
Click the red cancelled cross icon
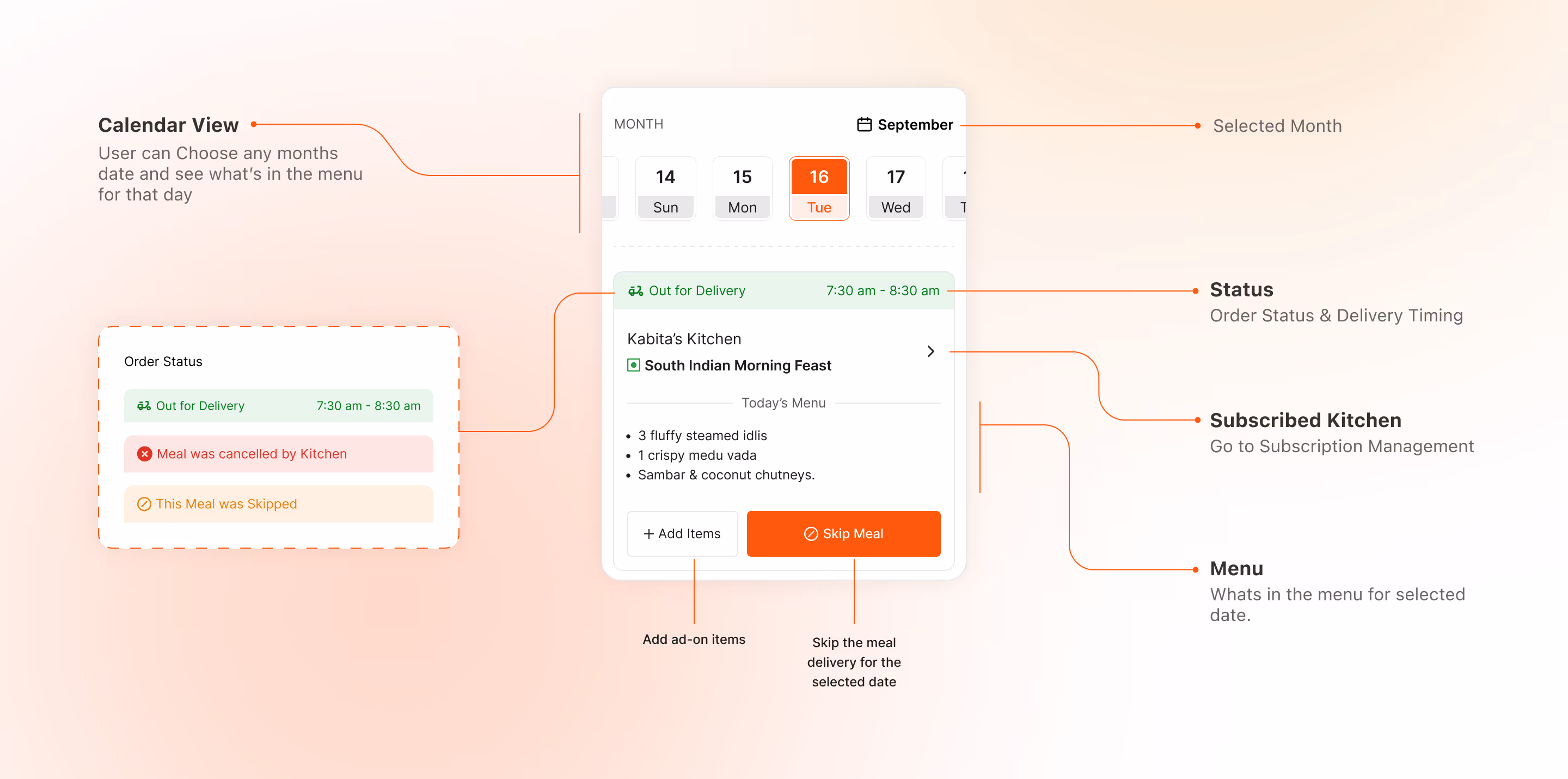coord(144,454)
